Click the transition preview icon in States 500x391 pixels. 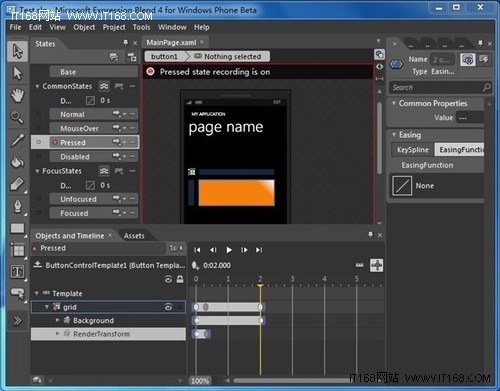(132, 57)
